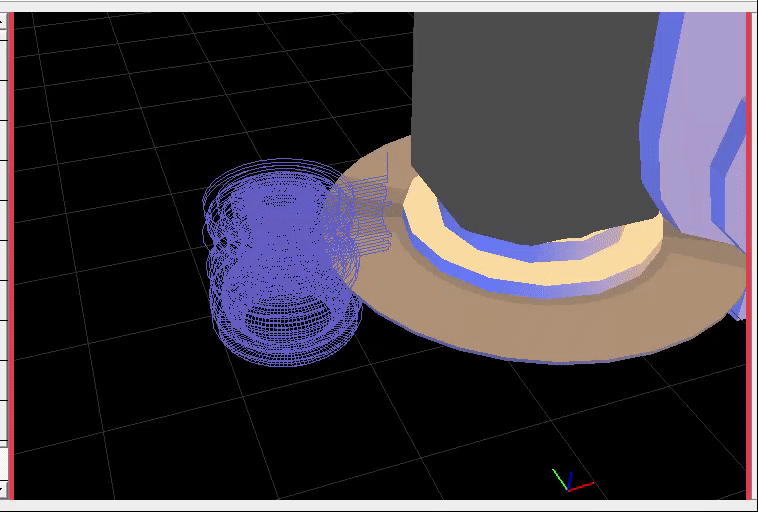
Task: Click the right red viewport border
Action: point(749,250)
